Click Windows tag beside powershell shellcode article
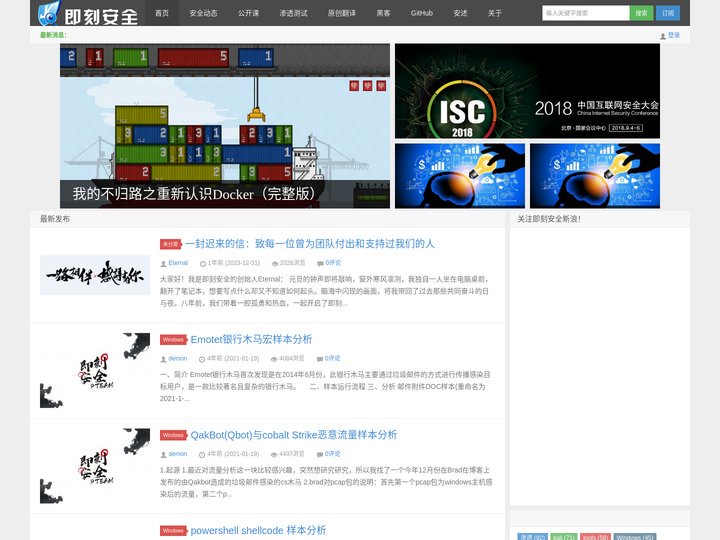The height and width of the screenshot is (540, 720). pos(174,531)
